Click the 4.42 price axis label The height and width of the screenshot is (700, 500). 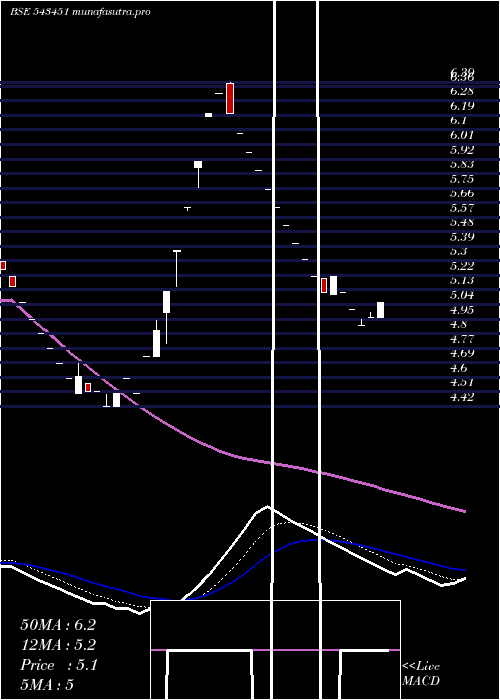[x=462, y=396]
